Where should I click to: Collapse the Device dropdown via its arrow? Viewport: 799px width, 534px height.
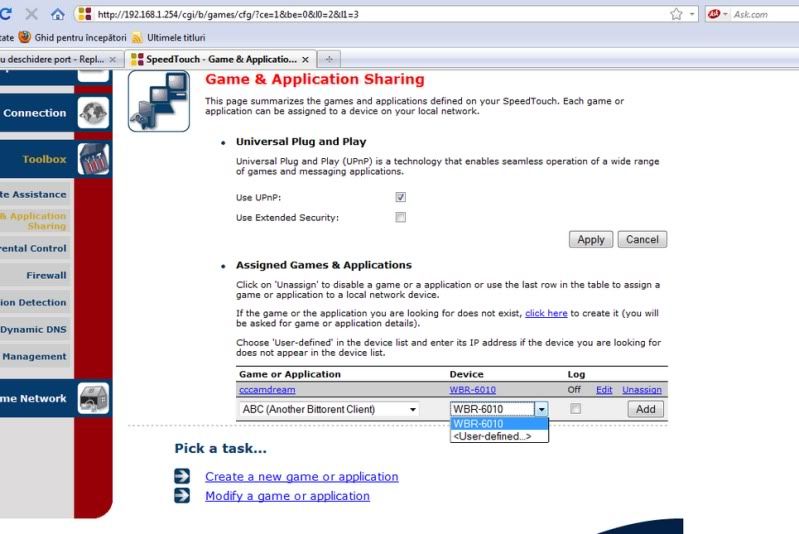[x=541, y=409]
